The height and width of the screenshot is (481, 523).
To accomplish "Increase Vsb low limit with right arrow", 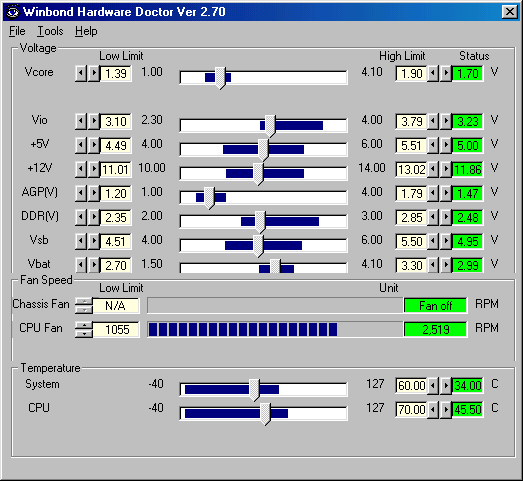I will (94, 242).
